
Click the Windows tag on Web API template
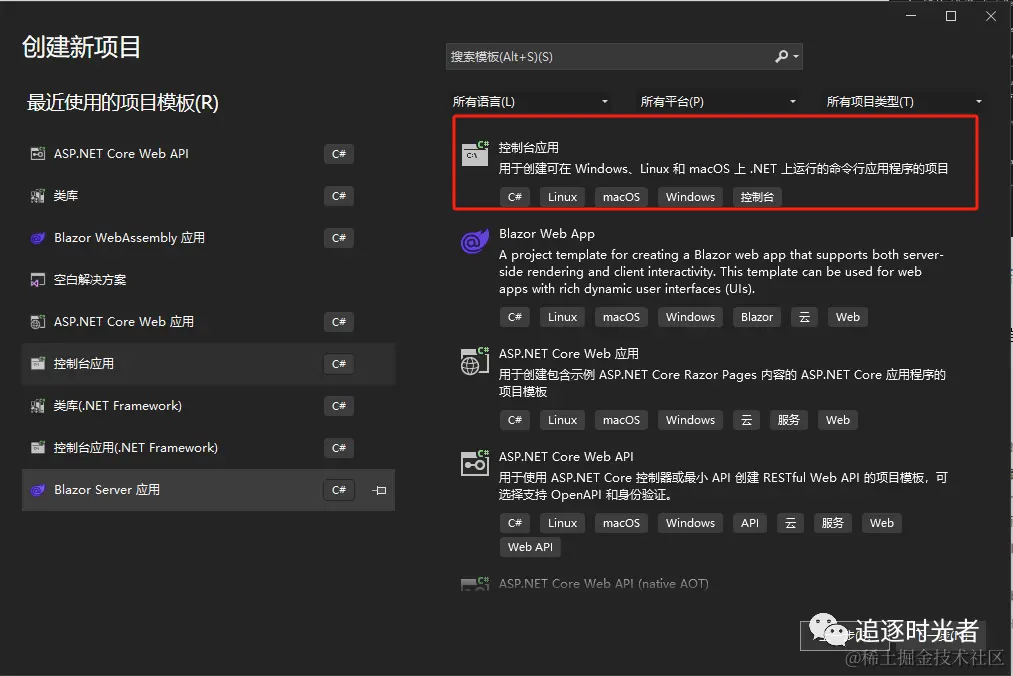(691, 523)
